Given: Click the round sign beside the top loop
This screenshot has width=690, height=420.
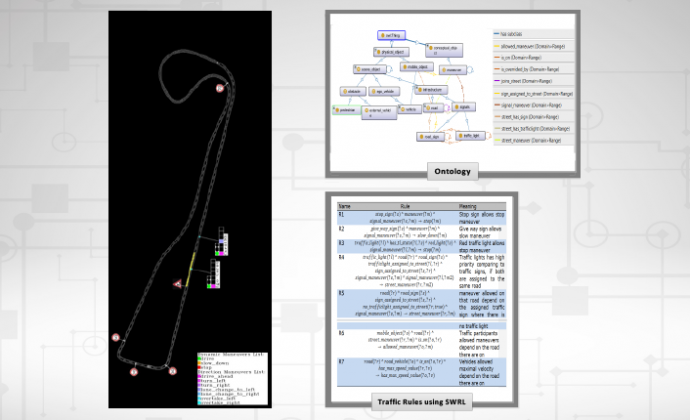Looking at the screenshot, I should (220, 88).
